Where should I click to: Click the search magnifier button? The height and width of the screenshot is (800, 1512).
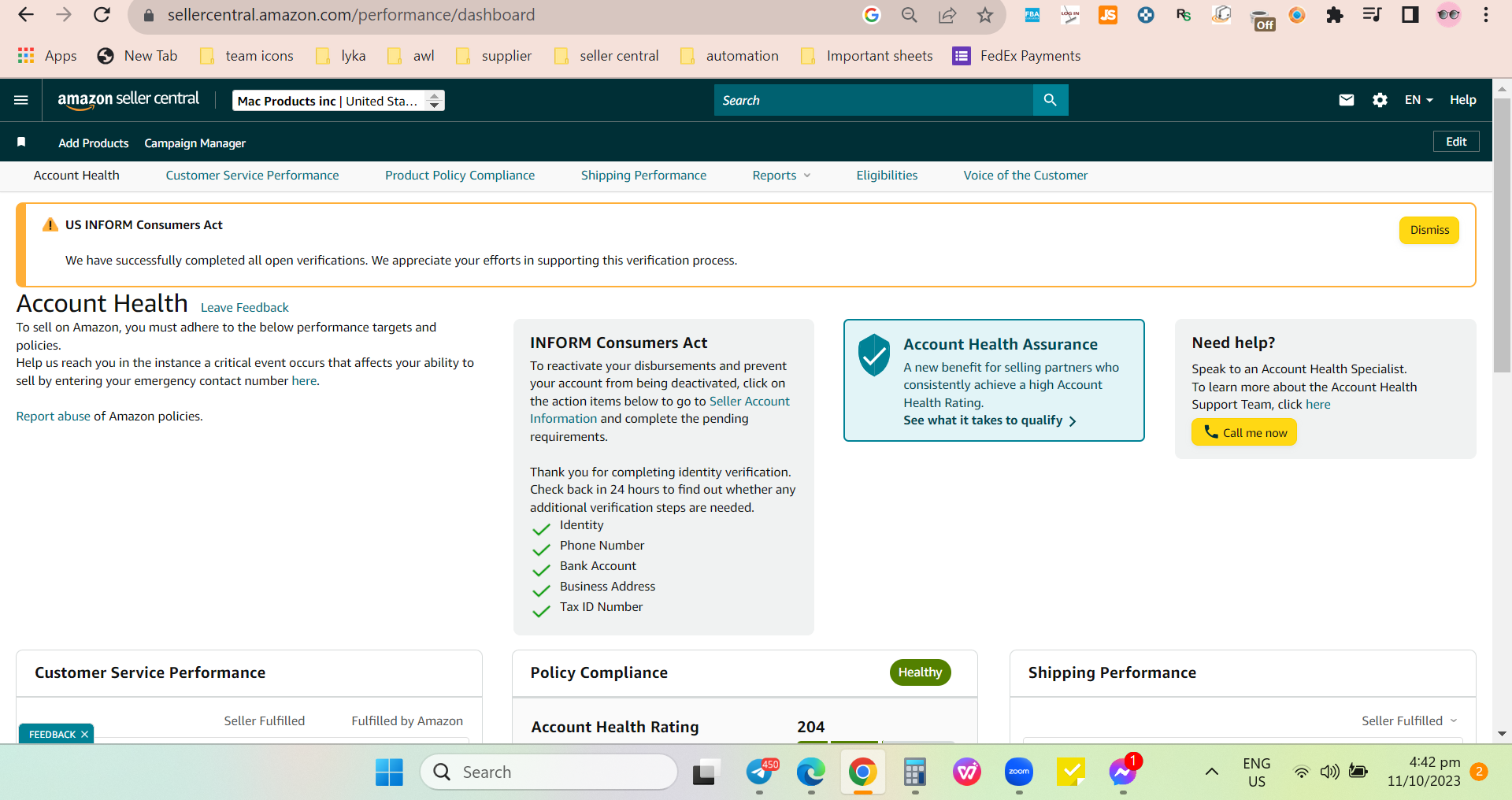[x=1051, y=100]
